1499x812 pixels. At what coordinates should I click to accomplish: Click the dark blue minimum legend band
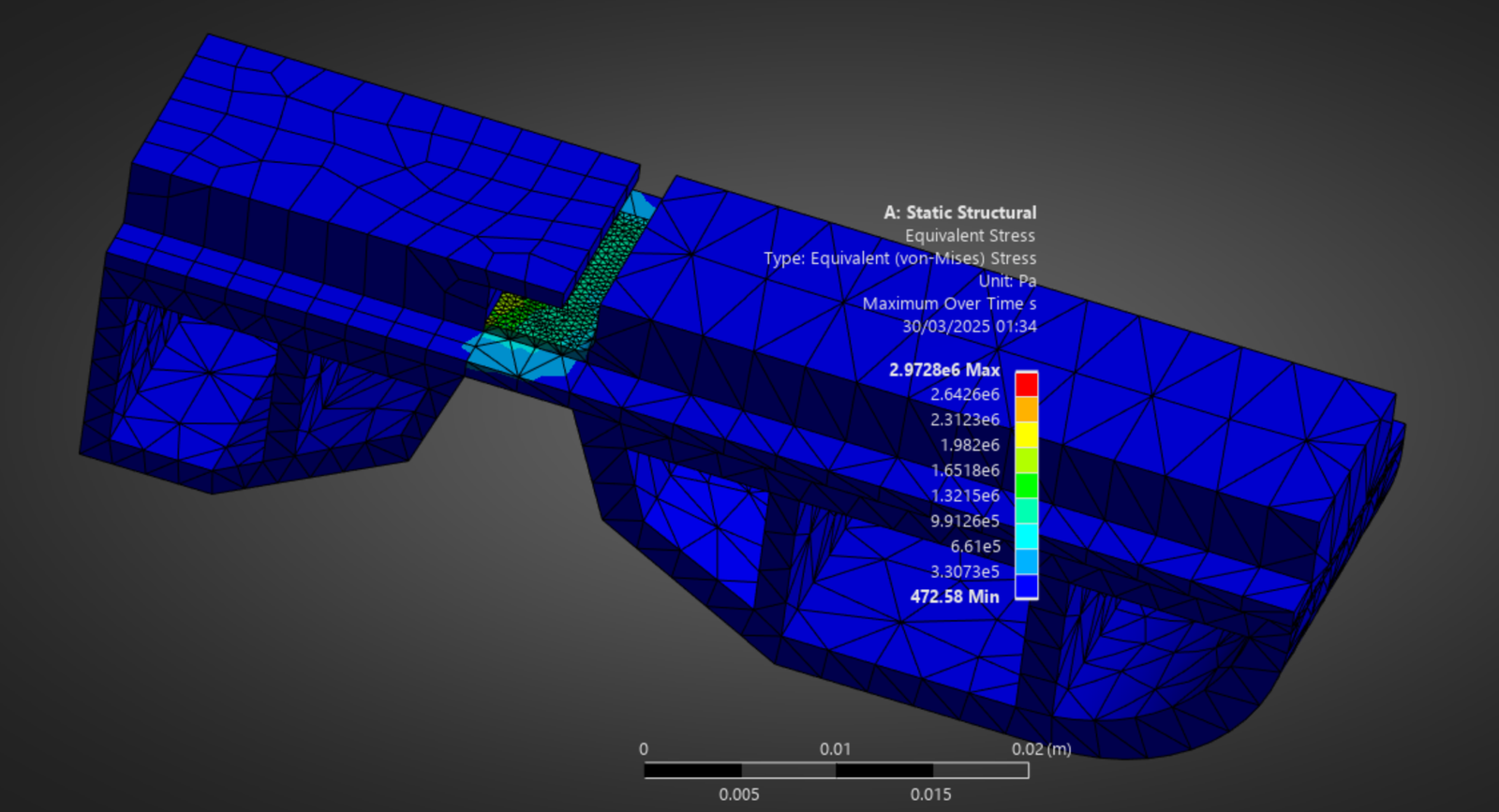(x=1027, y=586)
